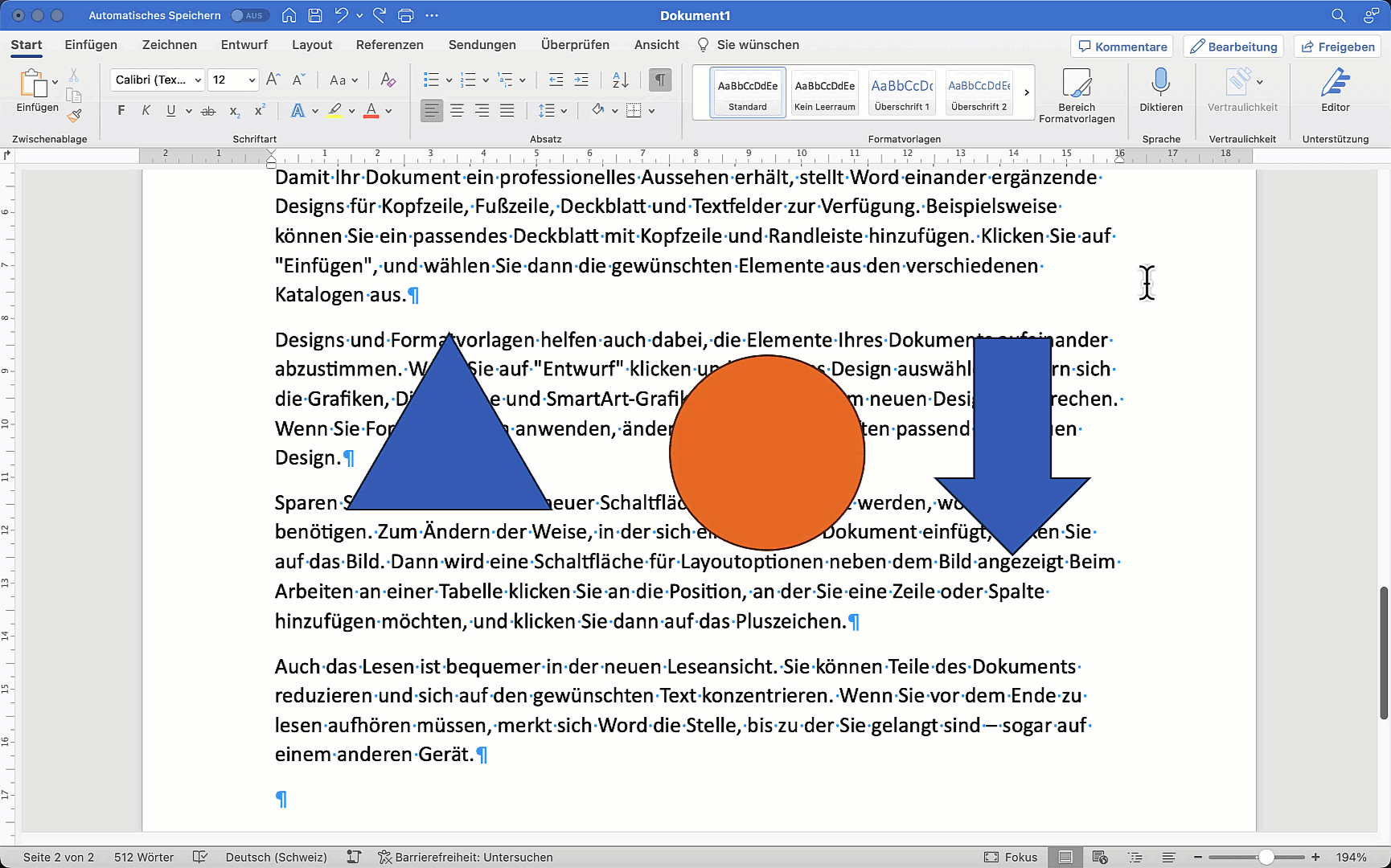Screen dimensions: 1391x868
Task: Toggle Automatisches Speichern switch
Action: click(x=248, y=15)
